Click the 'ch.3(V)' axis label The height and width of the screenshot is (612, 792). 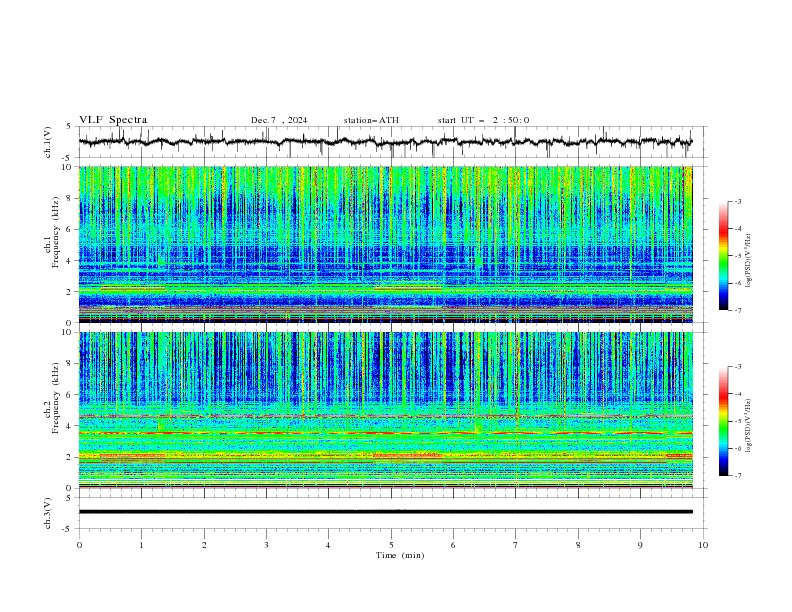48,513
